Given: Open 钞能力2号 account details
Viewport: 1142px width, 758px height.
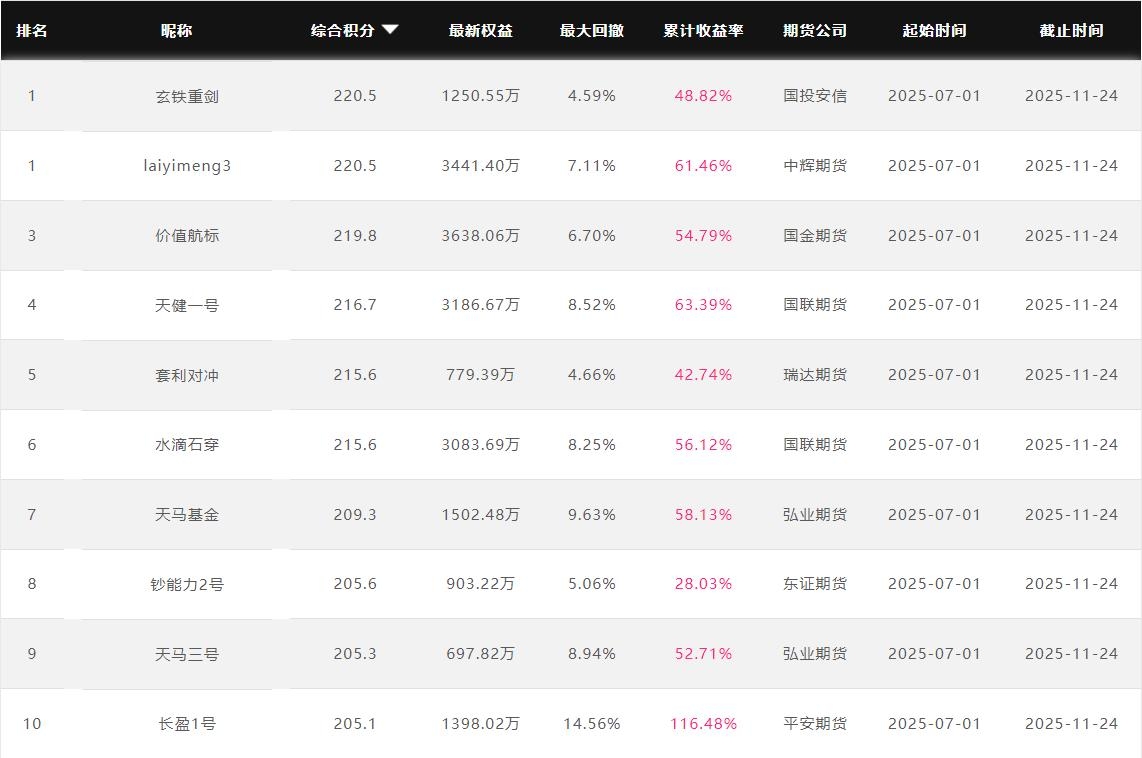Looking at the screenshot, I should (x=187, y=584).
